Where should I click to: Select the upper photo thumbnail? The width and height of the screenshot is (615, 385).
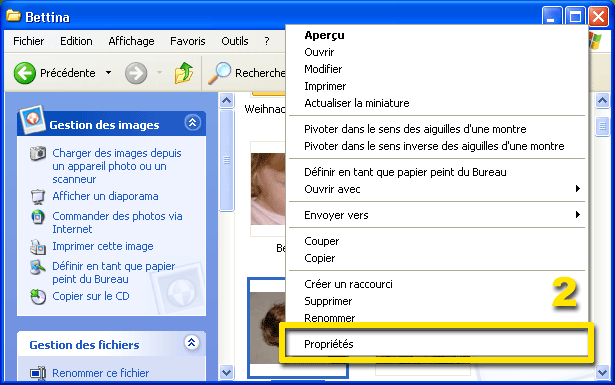point(268,189)
